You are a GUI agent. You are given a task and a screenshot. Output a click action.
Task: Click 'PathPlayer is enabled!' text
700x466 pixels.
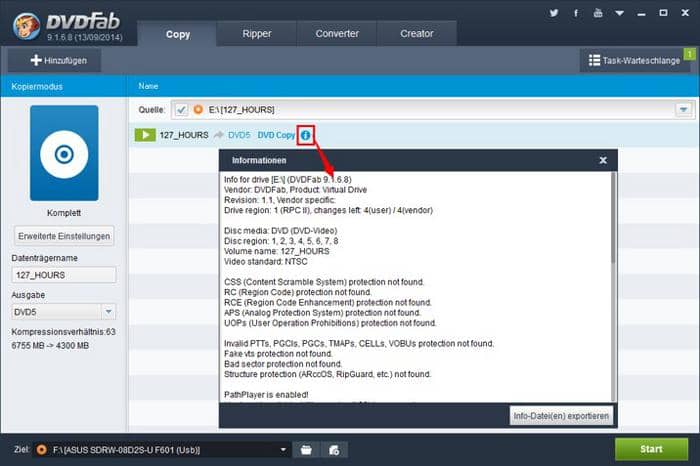pos(266,395)
